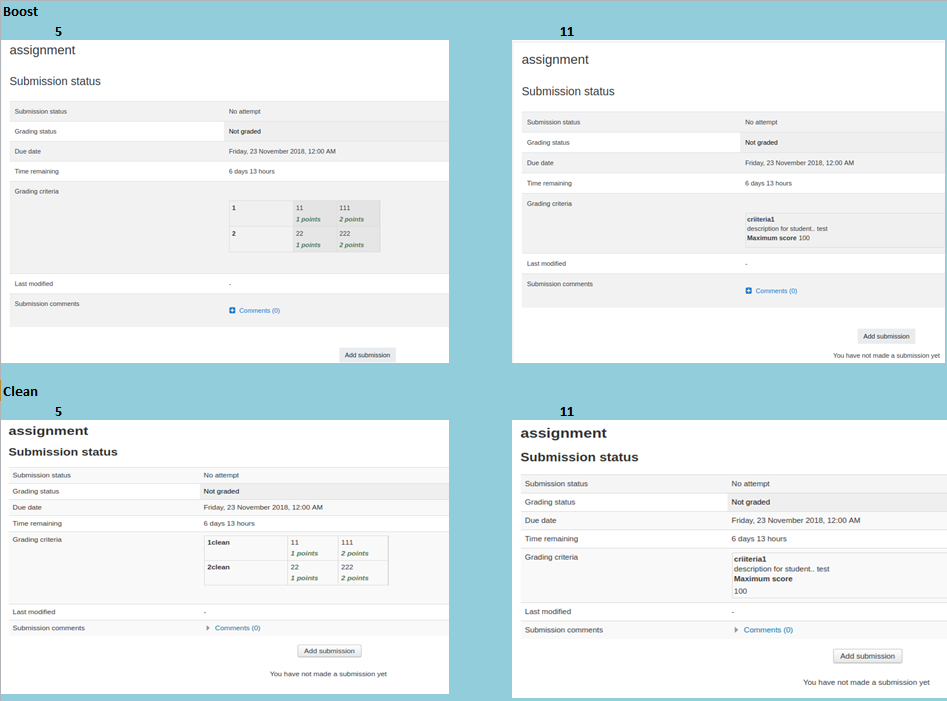Click '6 days 13 hours' in Boost 5 panel

[x=251, y=171]
